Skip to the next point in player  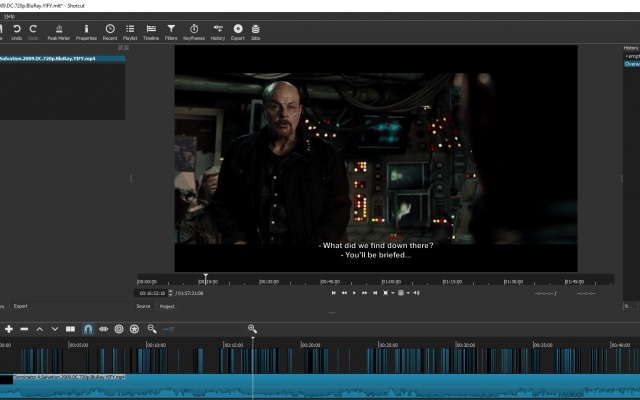click(375, 293)
